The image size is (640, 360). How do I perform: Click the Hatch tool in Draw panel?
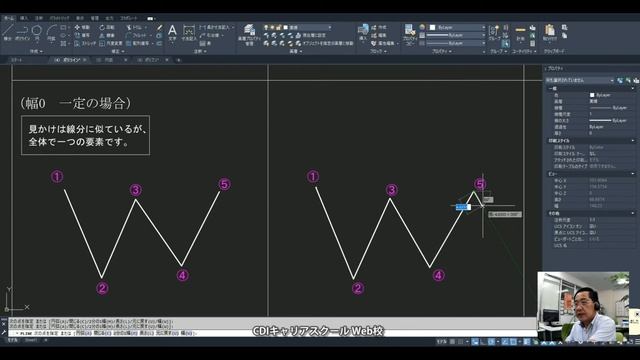(64, 43)
